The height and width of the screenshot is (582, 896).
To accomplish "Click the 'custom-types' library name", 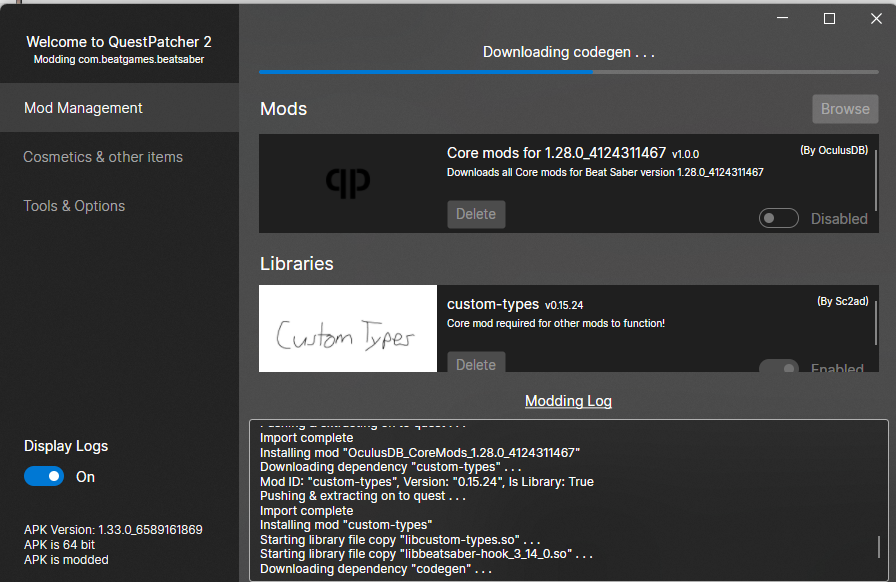I will pos(493,304).
